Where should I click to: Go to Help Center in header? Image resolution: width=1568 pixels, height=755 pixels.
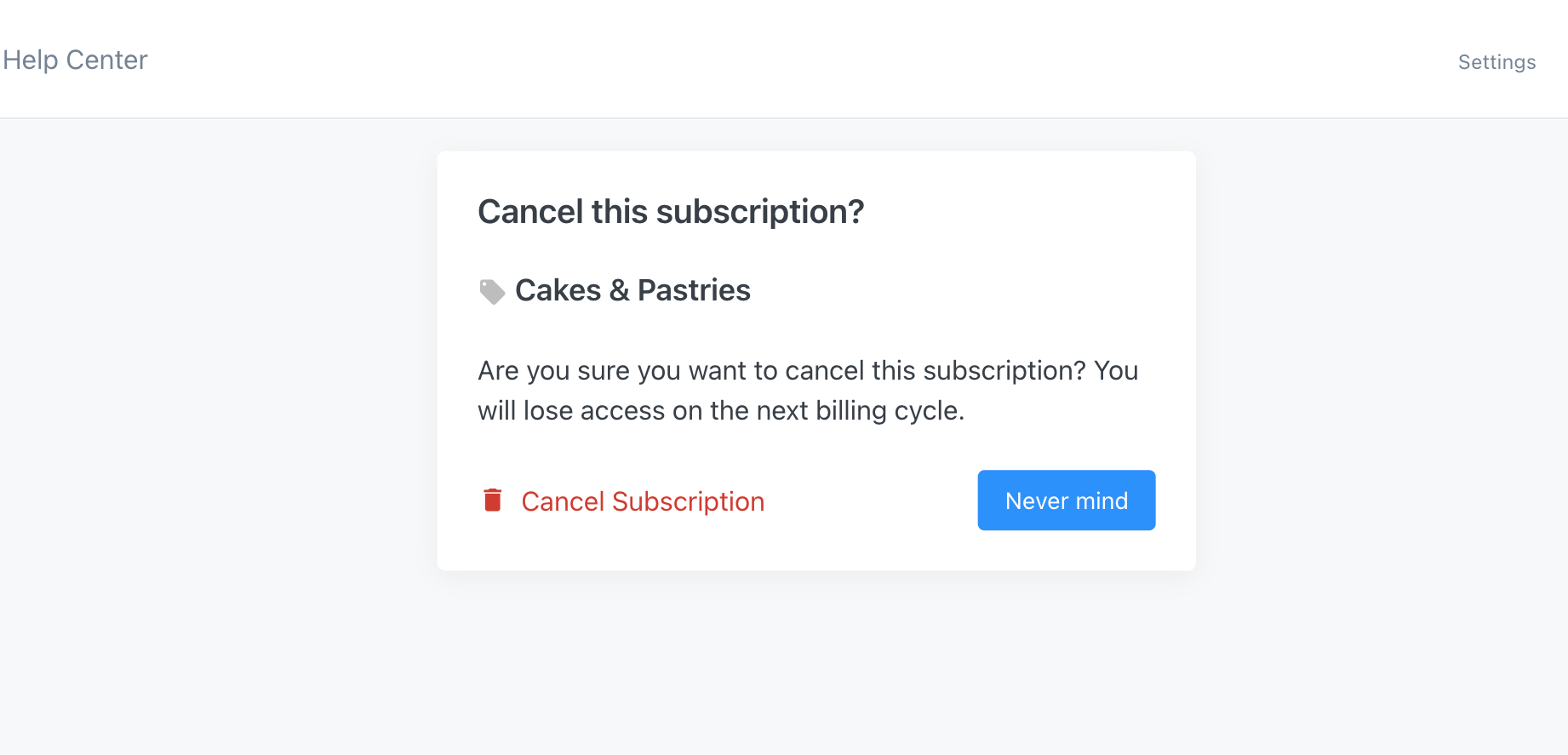[x=75, y=60]
